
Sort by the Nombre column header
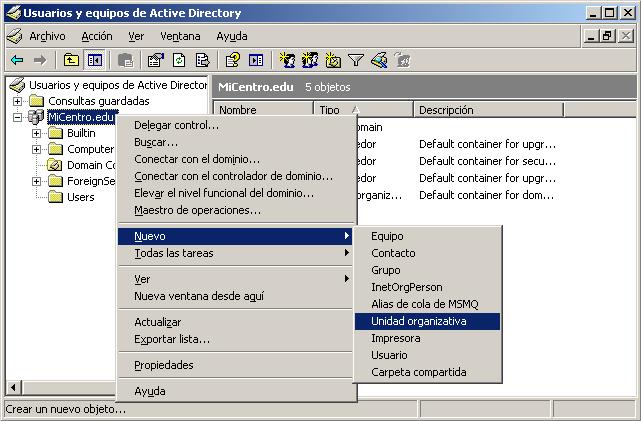pos(262,110)
